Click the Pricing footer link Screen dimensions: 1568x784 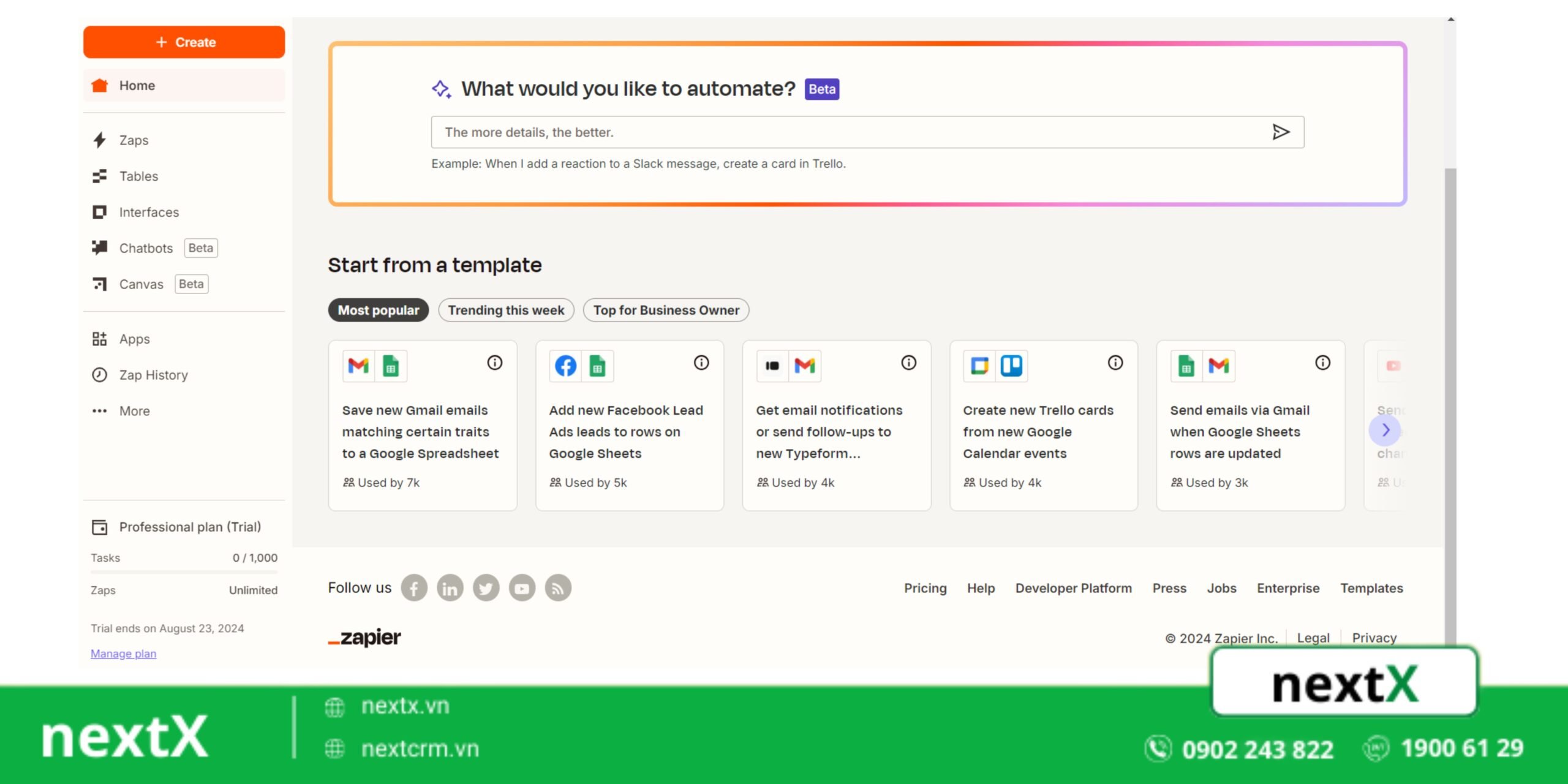pyautogui.click(x=925, y=588)
